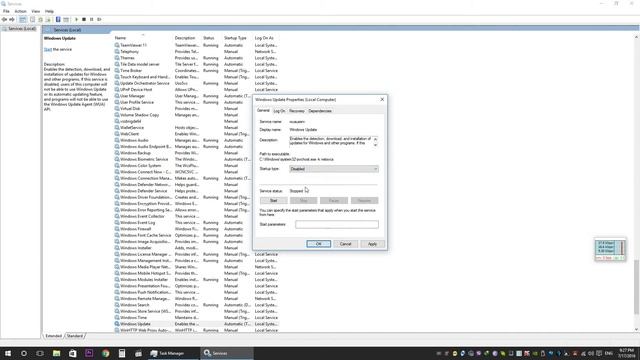640x360 pixels.
Task: Open the Store icon on the taskbar
Action: 73,353
